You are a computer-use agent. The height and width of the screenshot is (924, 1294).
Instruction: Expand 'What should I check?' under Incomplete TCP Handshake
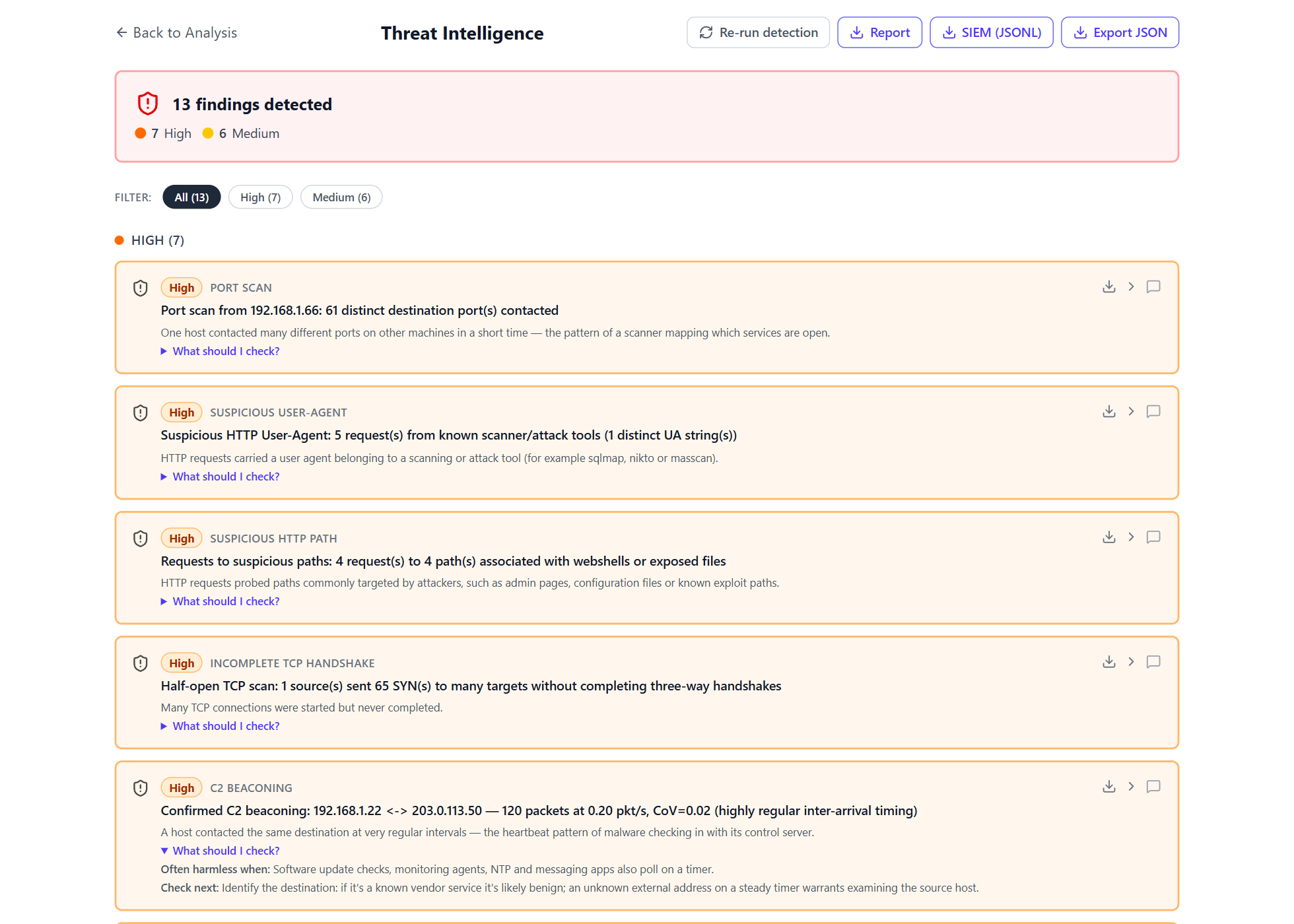click(221, 726)
